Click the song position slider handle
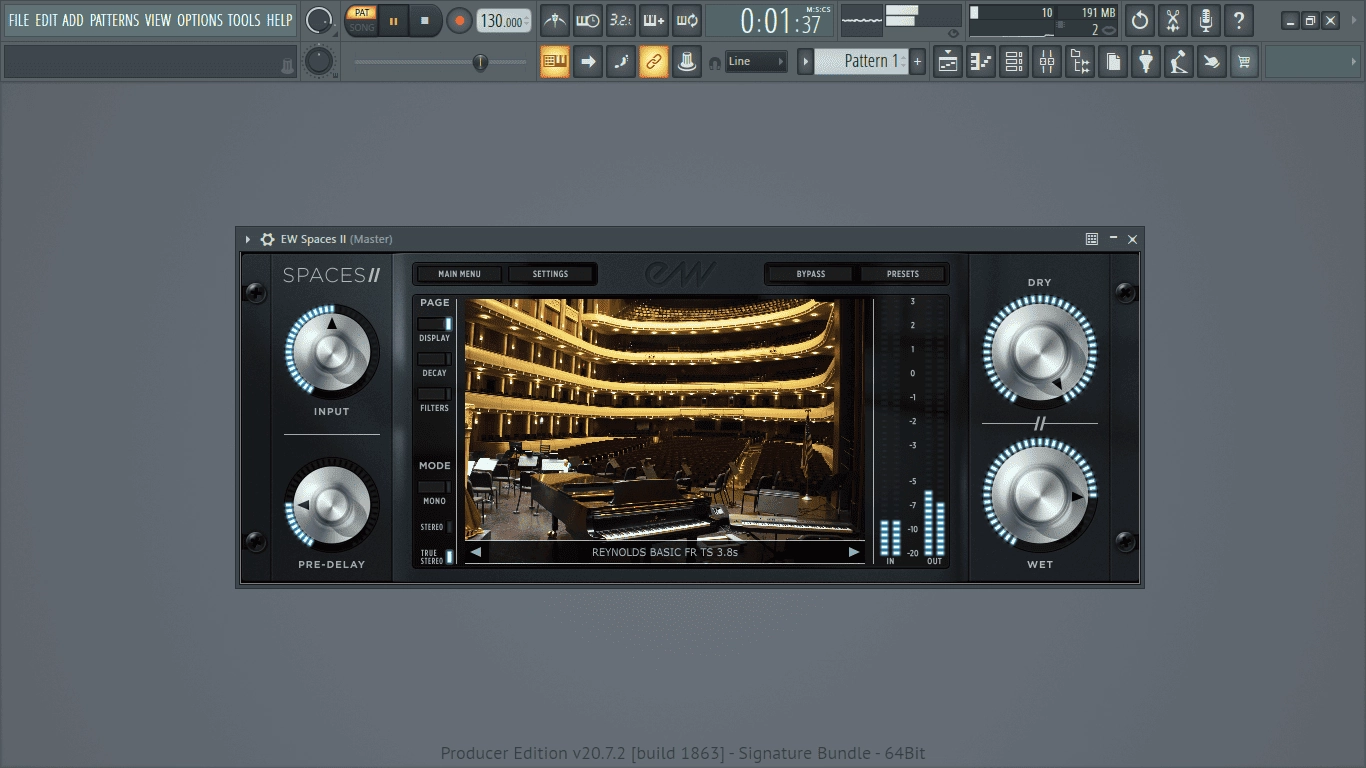 pos(480,62)
